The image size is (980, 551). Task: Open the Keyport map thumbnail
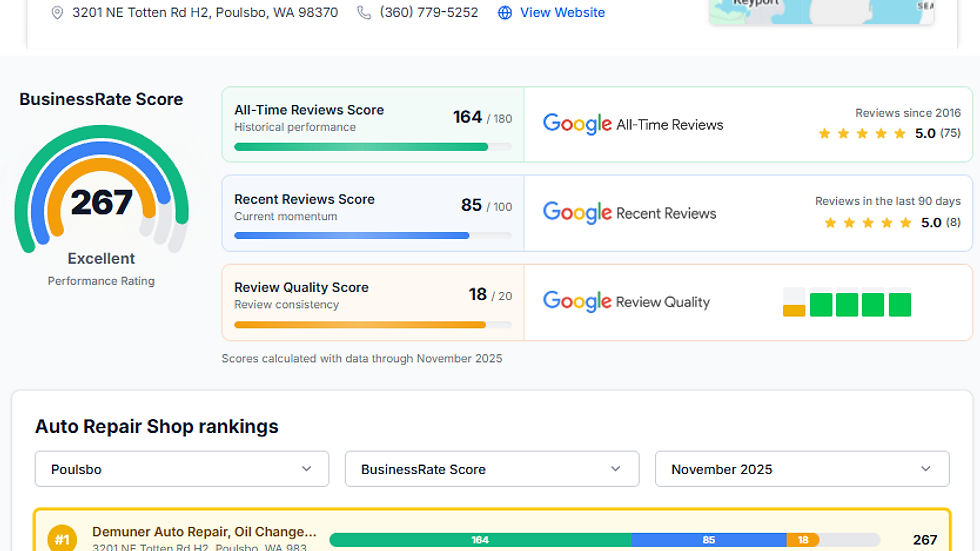[821, 12]
